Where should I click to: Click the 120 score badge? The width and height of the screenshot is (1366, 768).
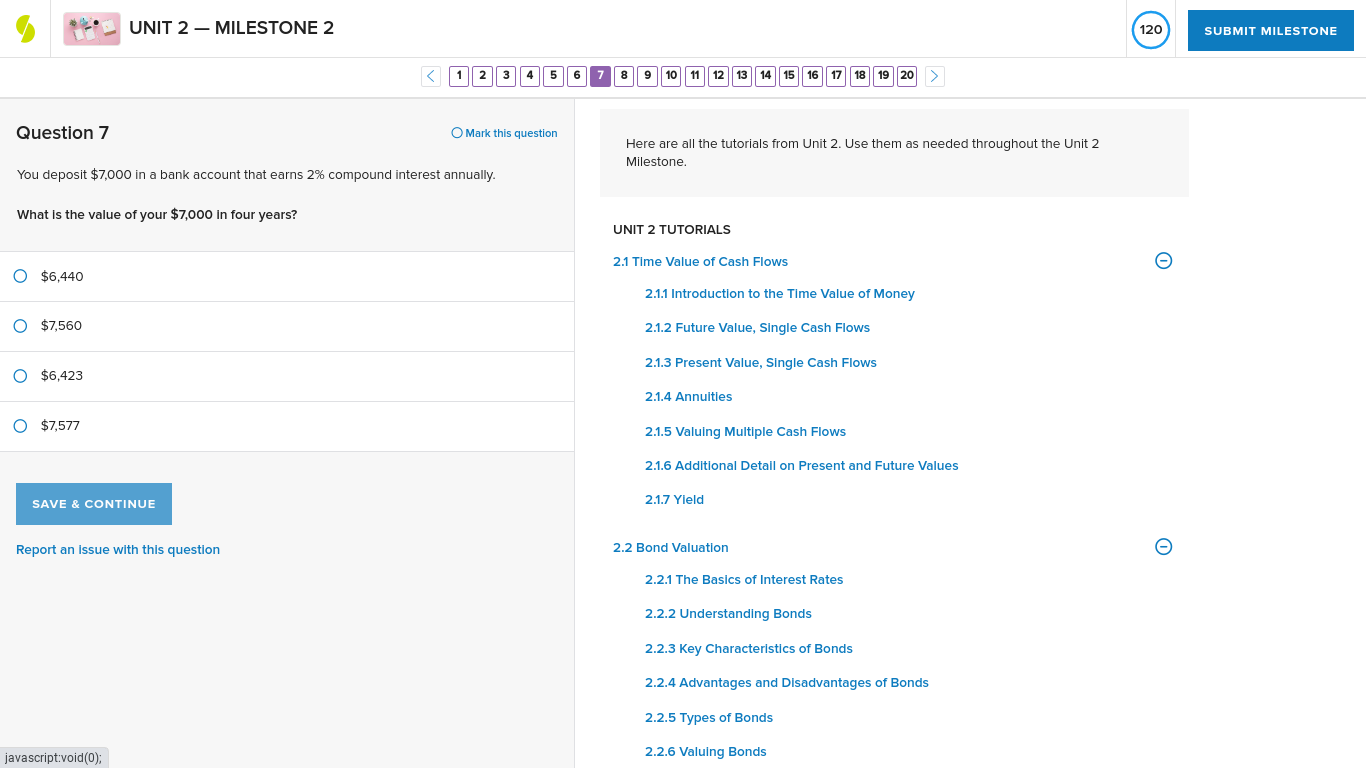coord(1150,30)
